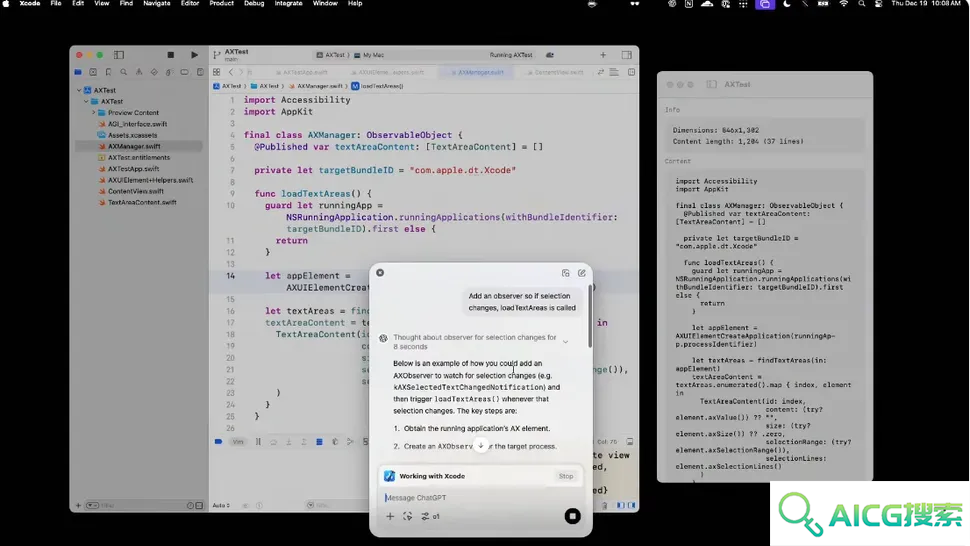Stop the running AXTest app in Xcode toolbar

coord(171,55)
